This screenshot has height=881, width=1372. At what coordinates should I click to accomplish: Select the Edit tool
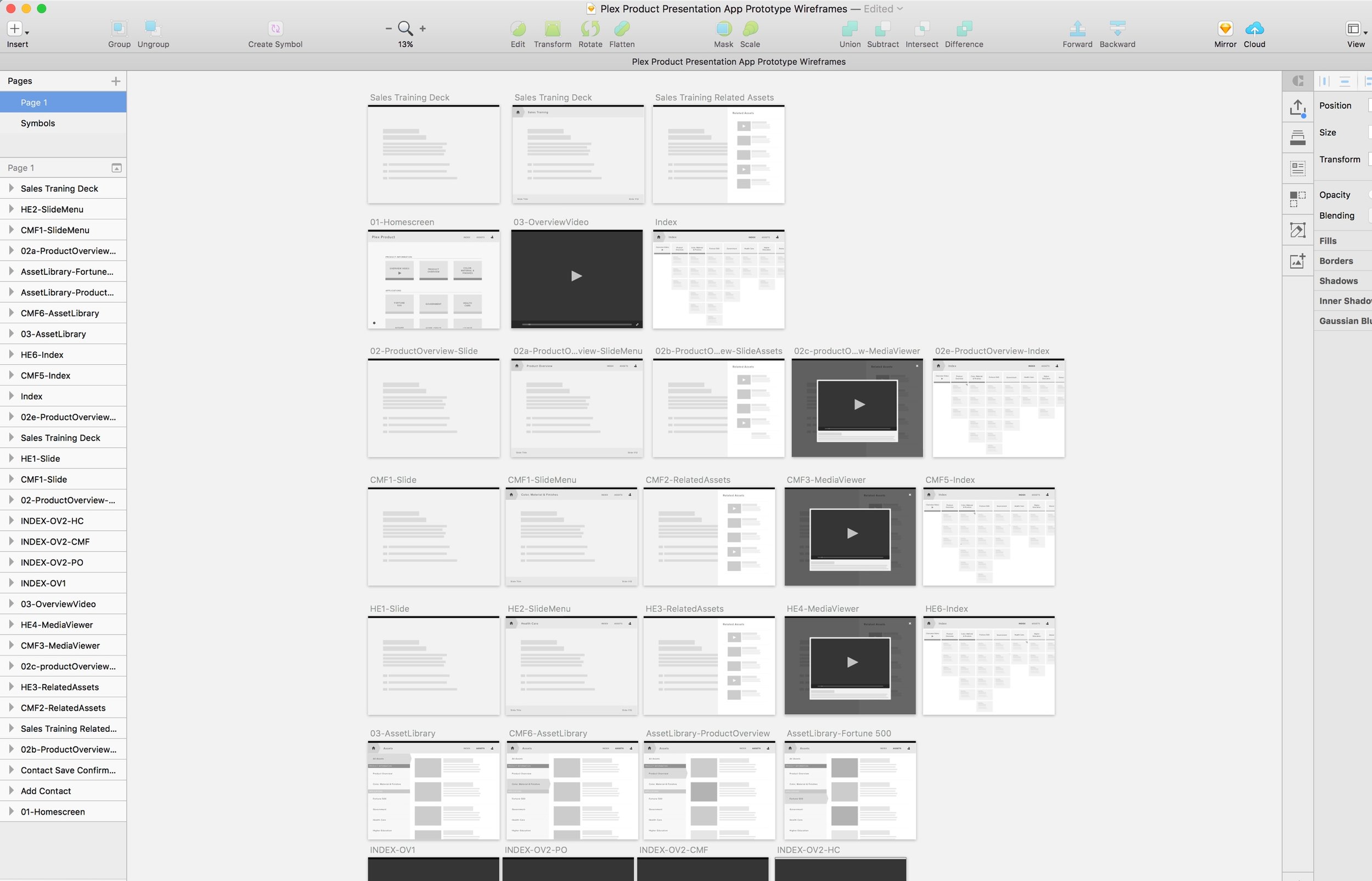(x=518, y=28)
